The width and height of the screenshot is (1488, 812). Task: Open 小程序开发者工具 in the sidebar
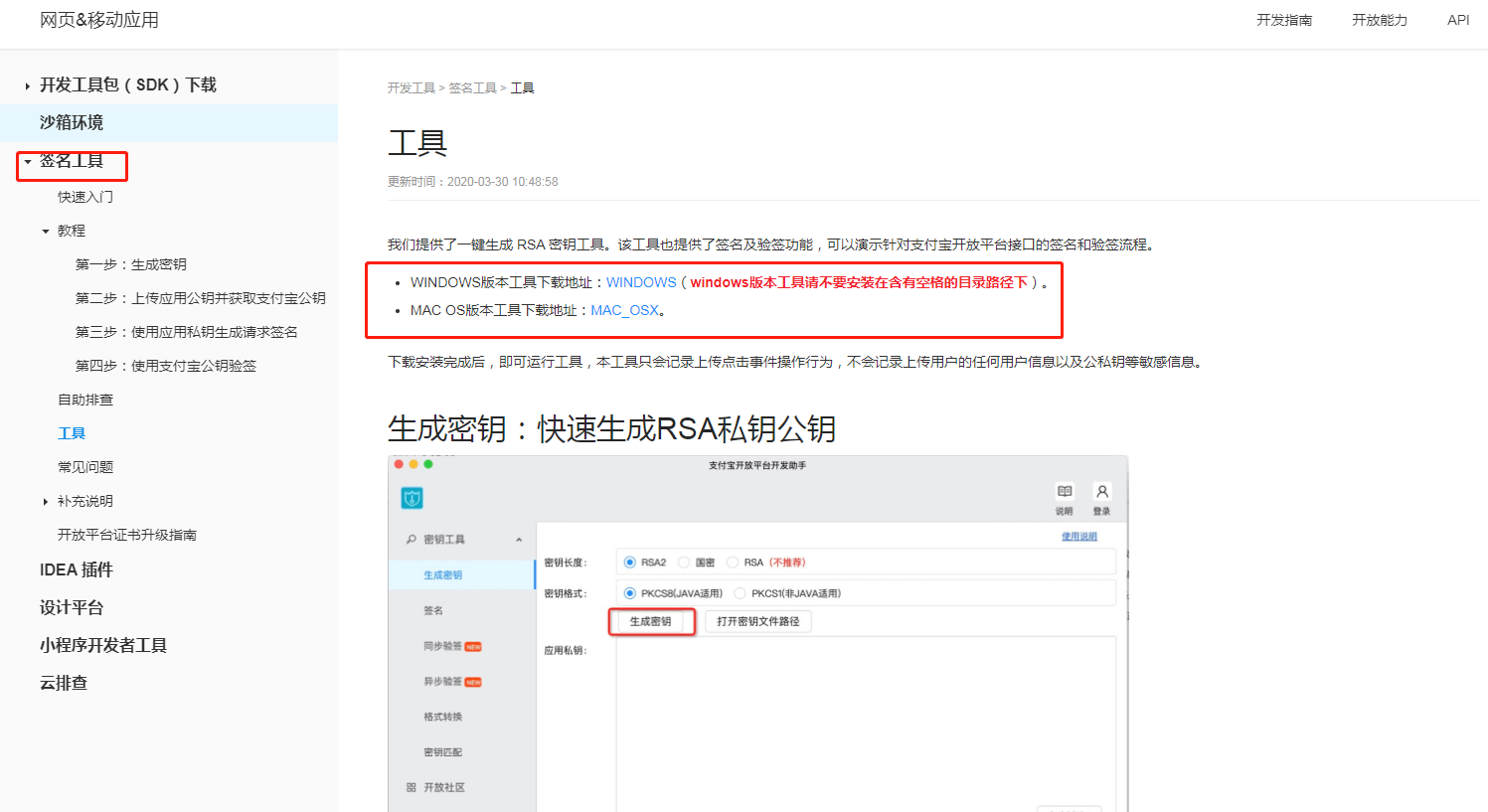click(x=103, y=645)
